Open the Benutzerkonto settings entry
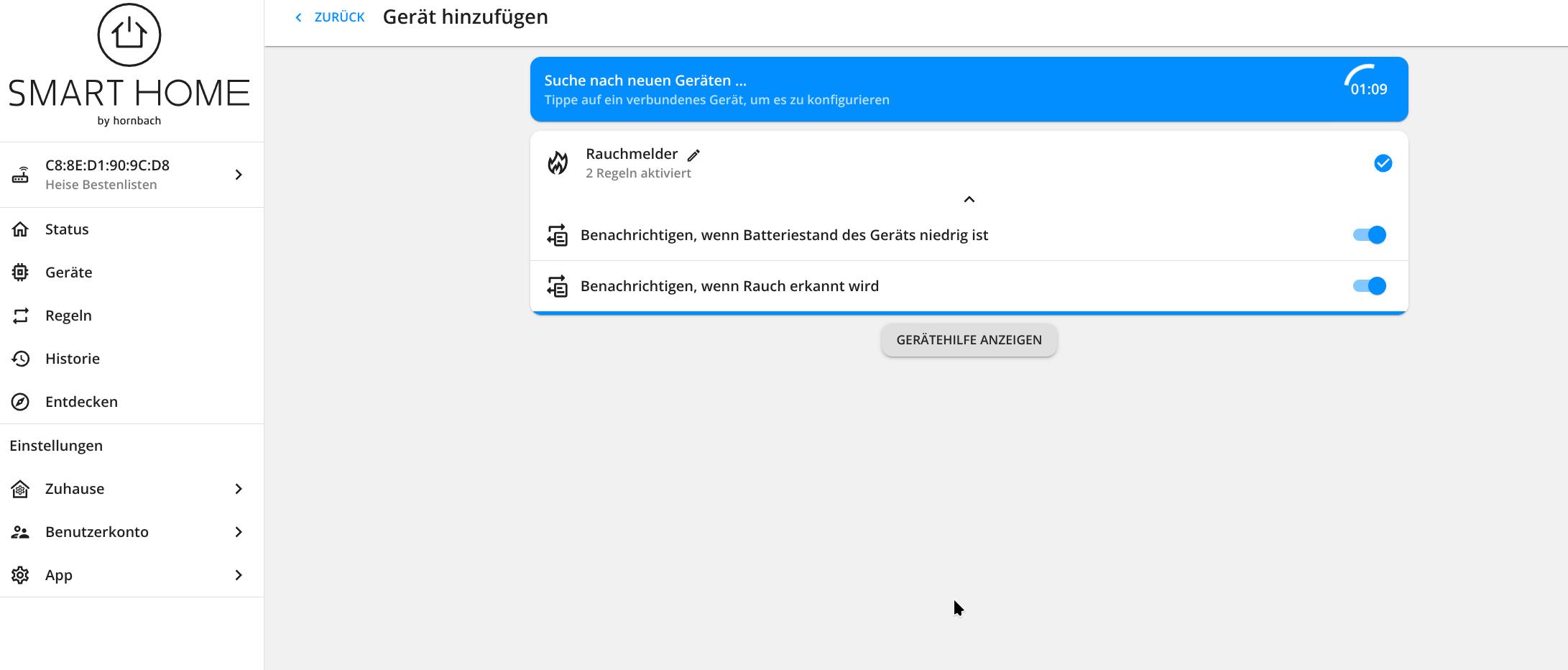This screenshot has width=1568, height=670. coord(132,532)
